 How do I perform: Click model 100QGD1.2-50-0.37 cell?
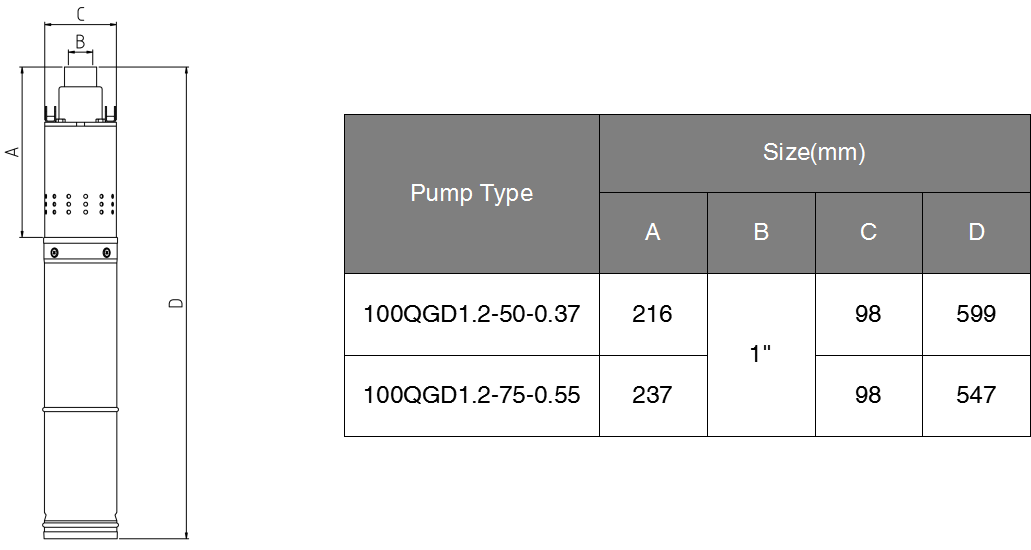pyautogui.click(x=471, y=314)
